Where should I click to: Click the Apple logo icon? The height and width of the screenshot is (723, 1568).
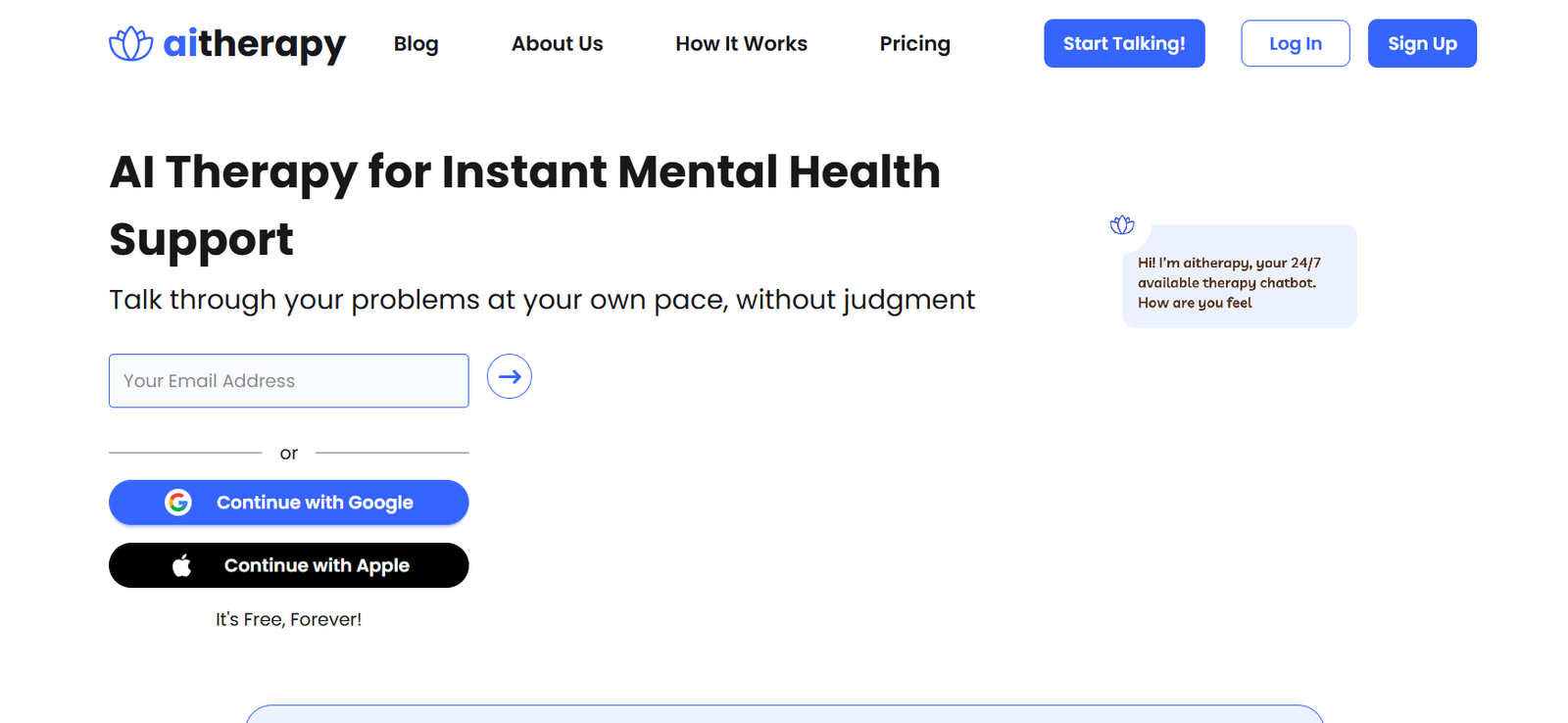coord(182,565)
